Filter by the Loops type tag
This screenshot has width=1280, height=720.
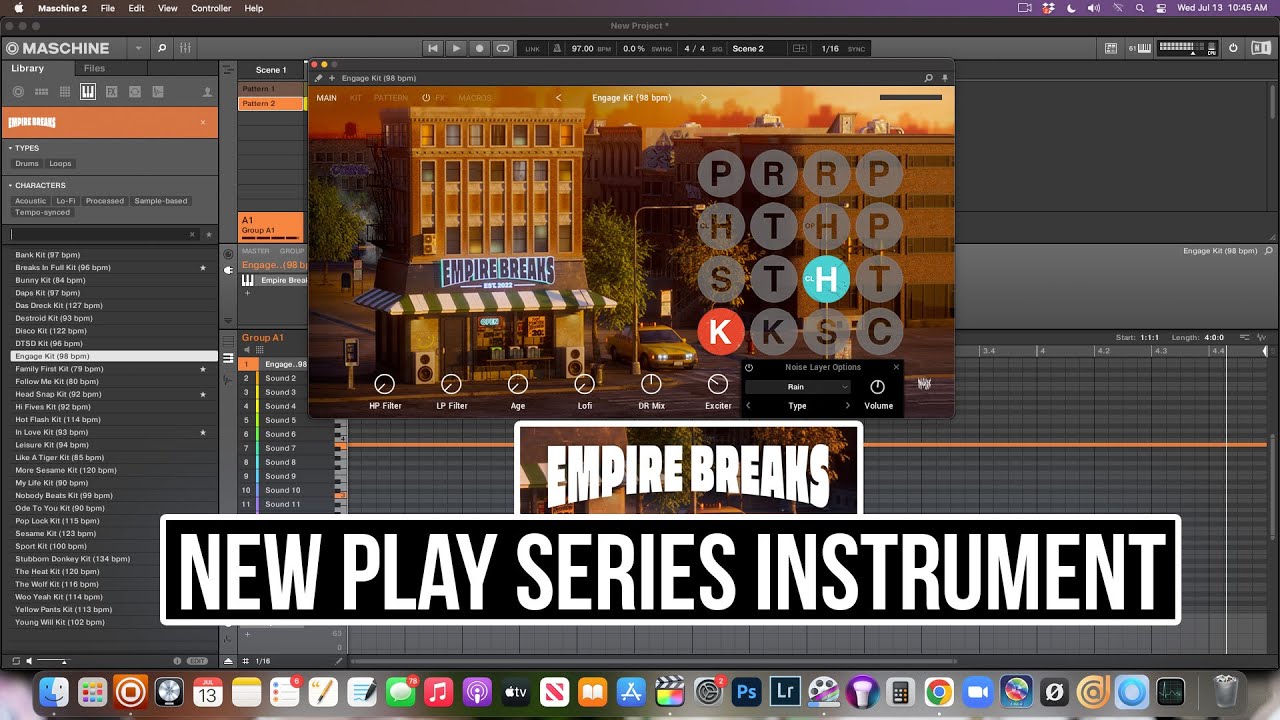coord(60,163)
